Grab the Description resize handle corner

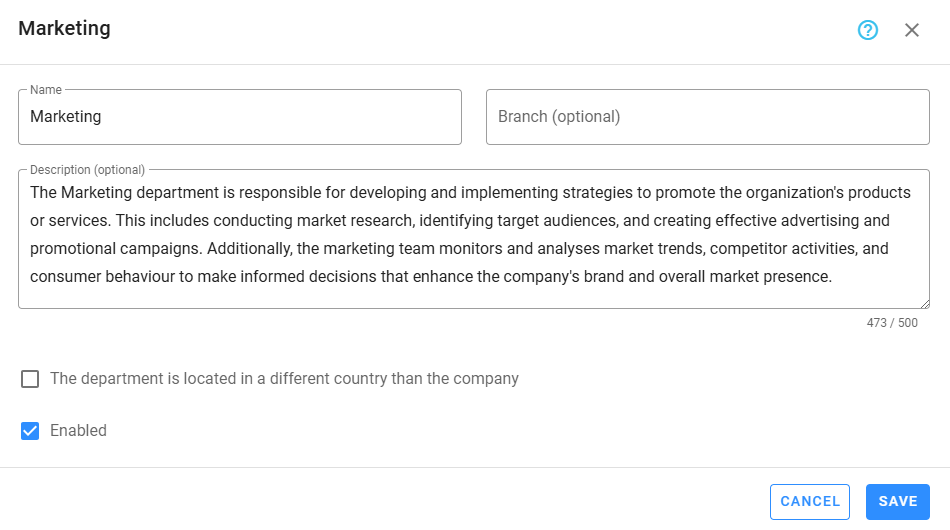pos(924,303)
